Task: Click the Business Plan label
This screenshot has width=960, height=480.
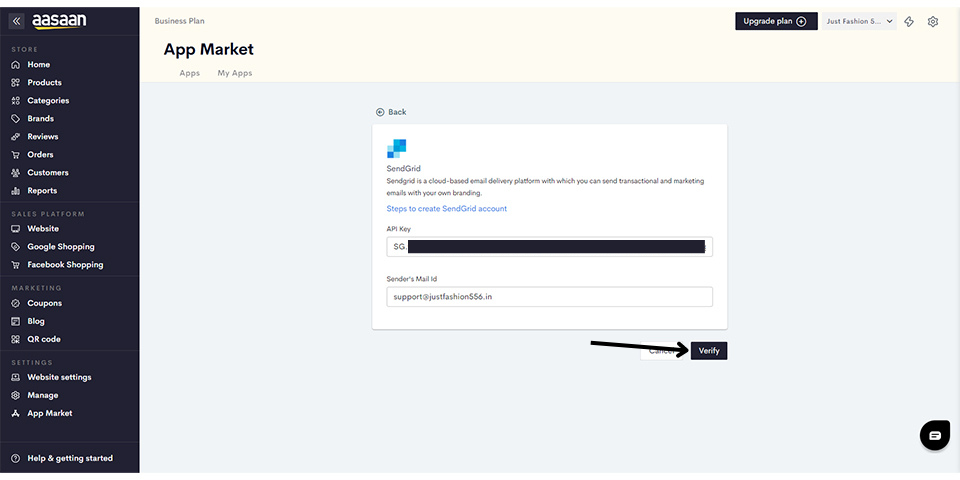Action: (x=179, y=21)
